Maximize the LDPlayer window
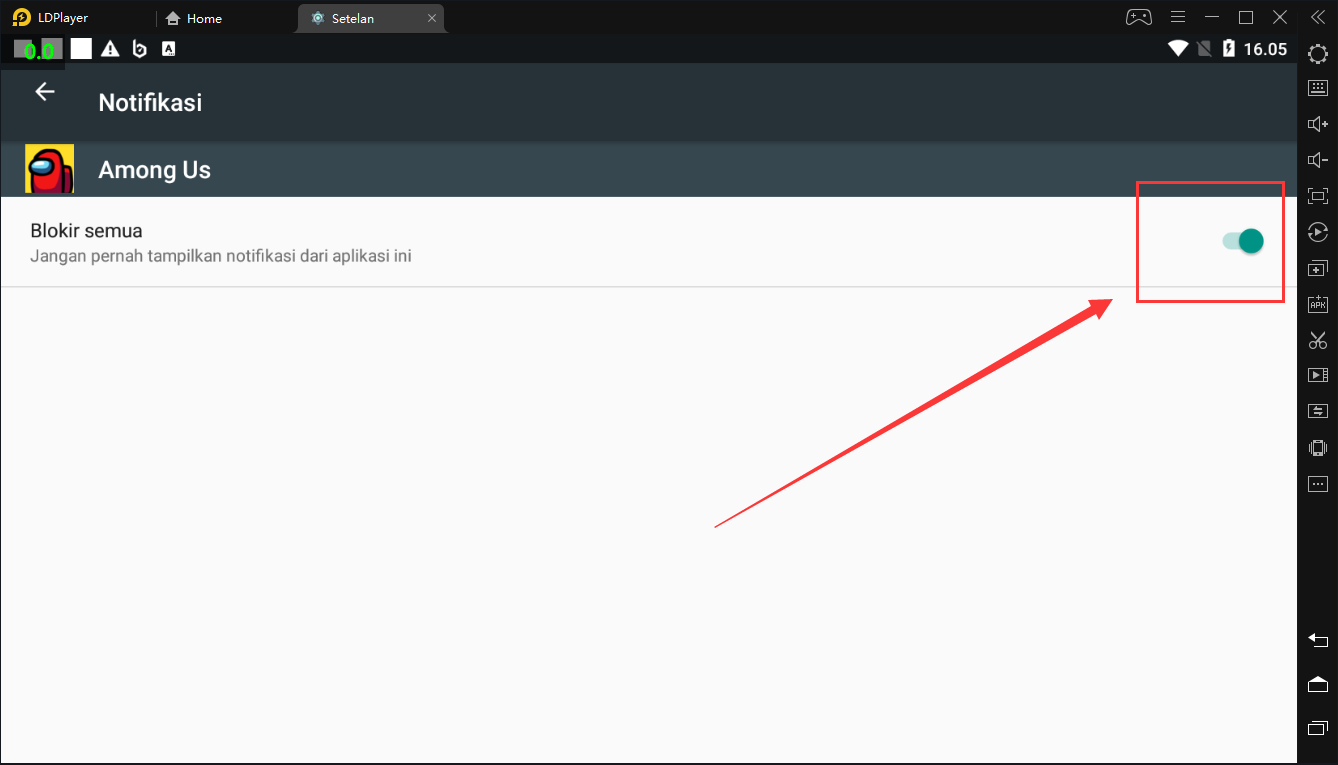The height and width of the screenshot is (765, 1338). [1246, 17]
